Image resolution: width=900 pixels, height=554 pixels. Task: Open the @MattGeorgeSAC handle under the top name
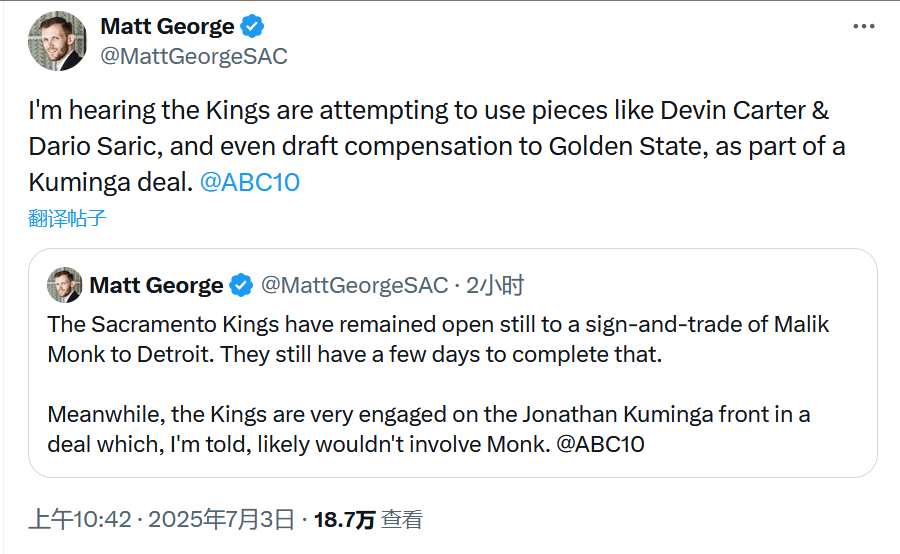click(193, 56)
